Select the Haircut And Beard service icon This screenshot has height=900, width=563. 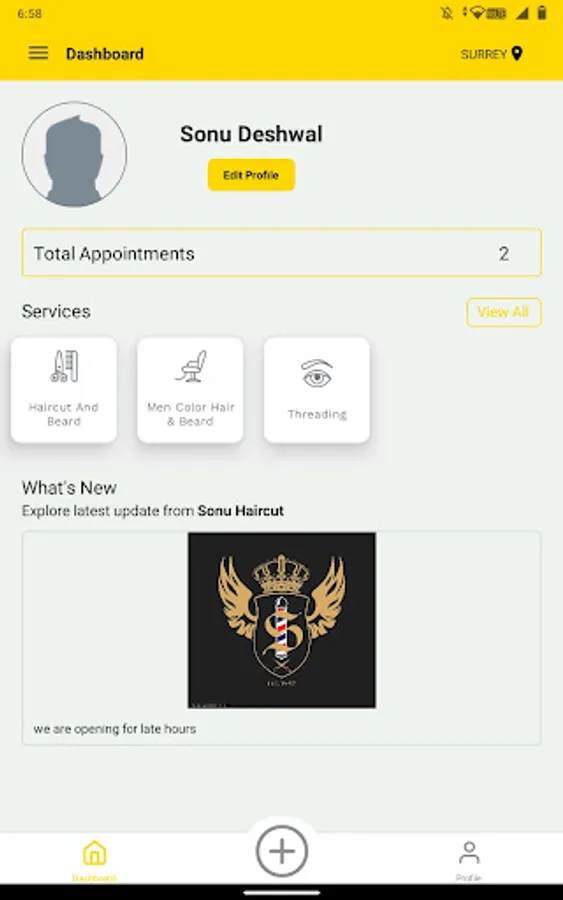[64, 366]
